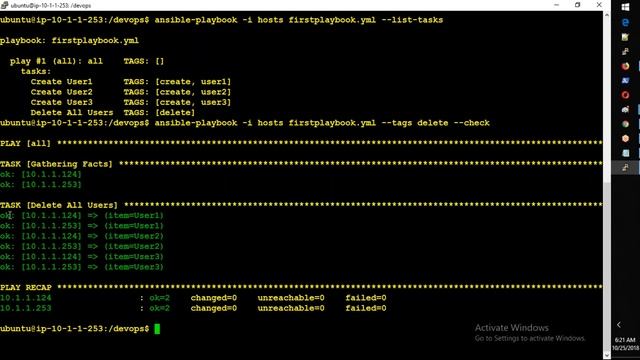Click the PuTTY icon in the title bar
This screenshot has width=640, height=360.
pos(4,5)
